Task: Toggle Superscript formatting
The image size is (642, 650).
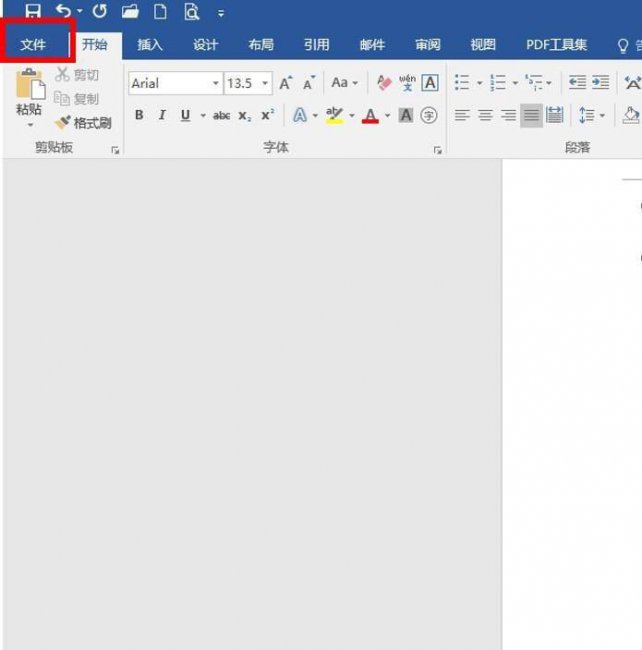Action: [268, 115]
